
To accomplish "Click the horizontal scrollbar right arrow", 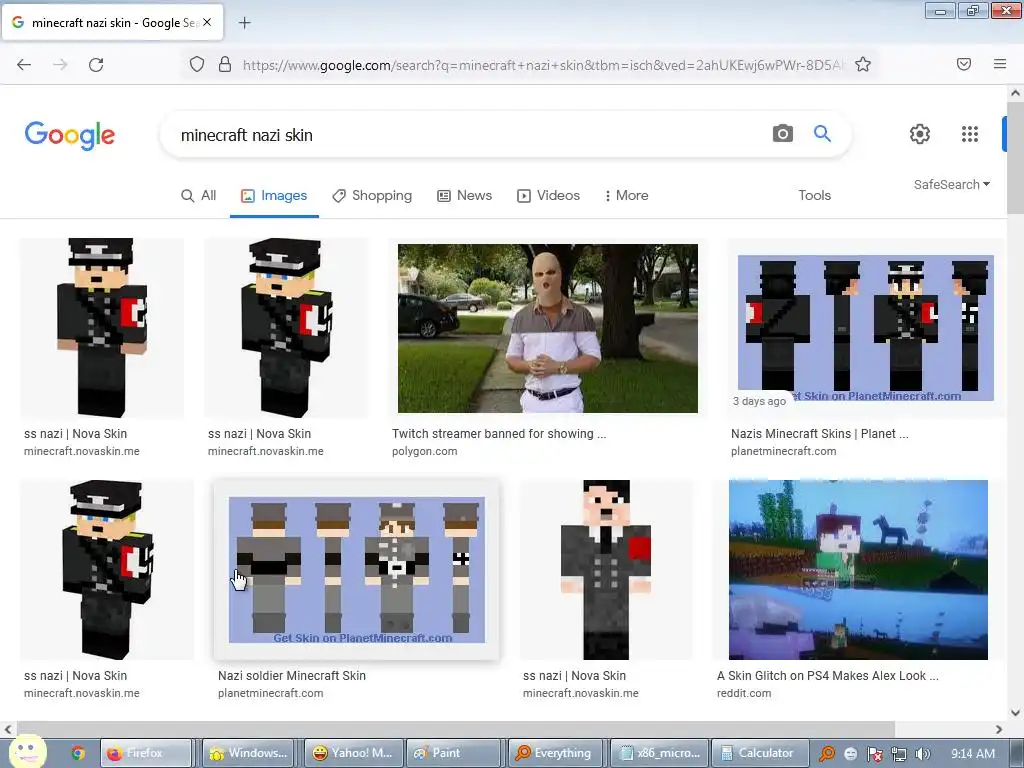I will pyautogui.click(x=999, y=729).
